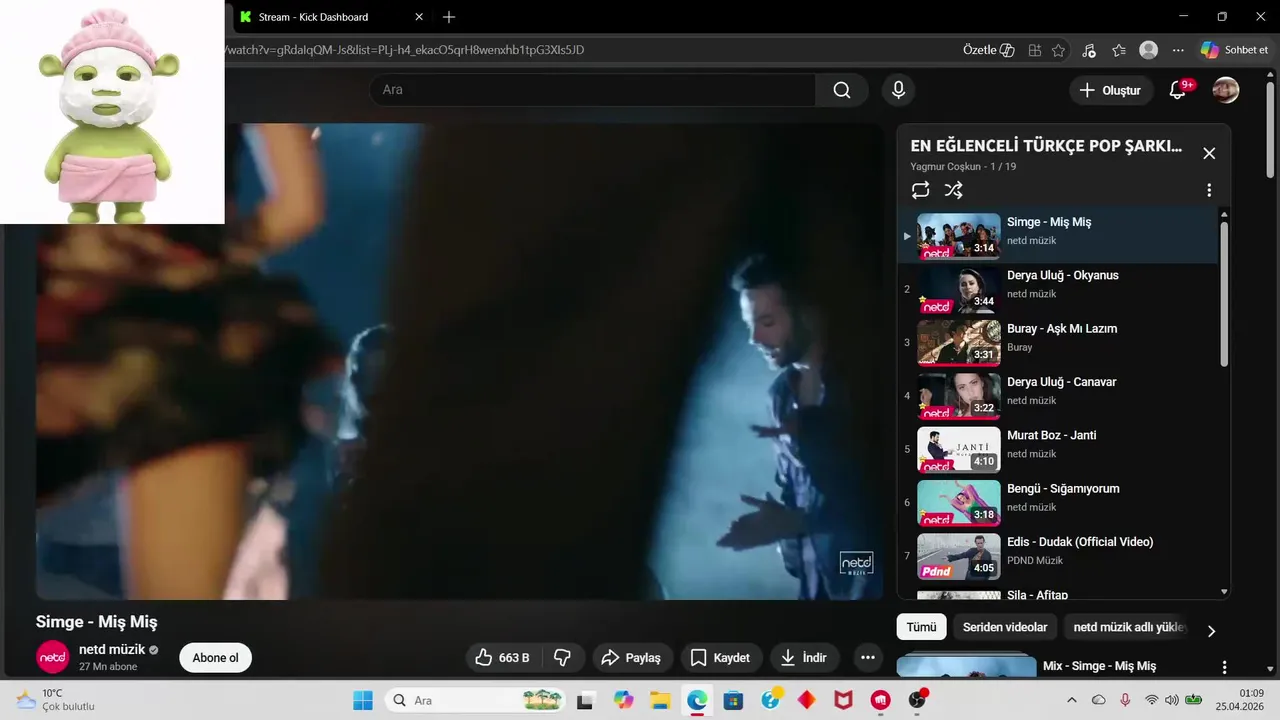Open playlist panel three-dot options menu
Viewport: 1280px width, 720px height.
point(1209,190)
